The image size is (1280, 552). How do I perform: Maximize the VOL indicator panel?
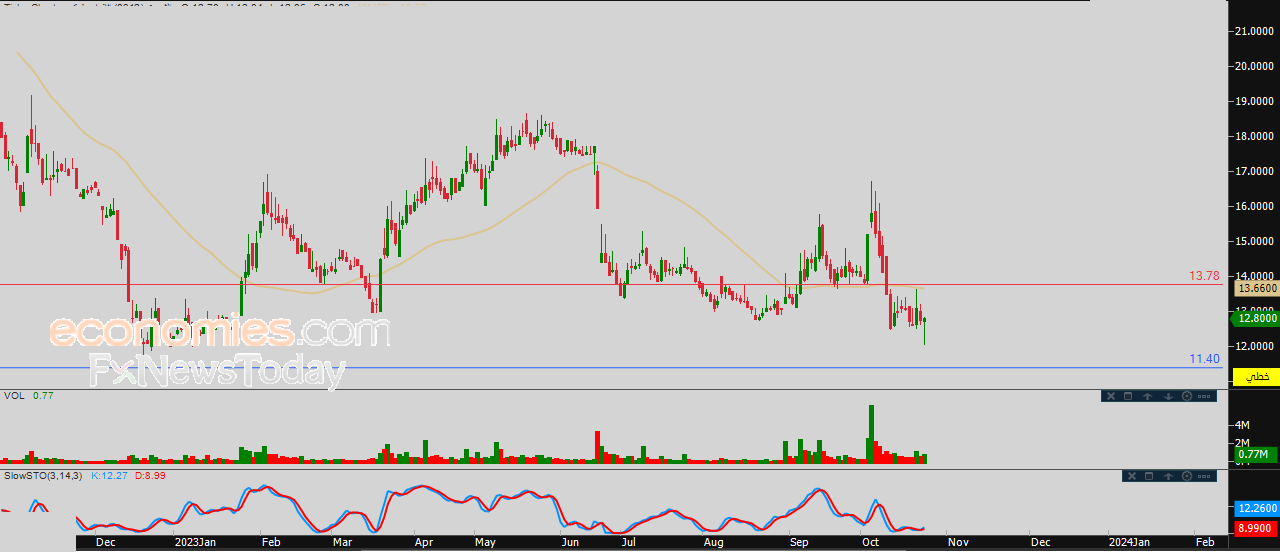pyautogui.click(x=1128, y=396)
